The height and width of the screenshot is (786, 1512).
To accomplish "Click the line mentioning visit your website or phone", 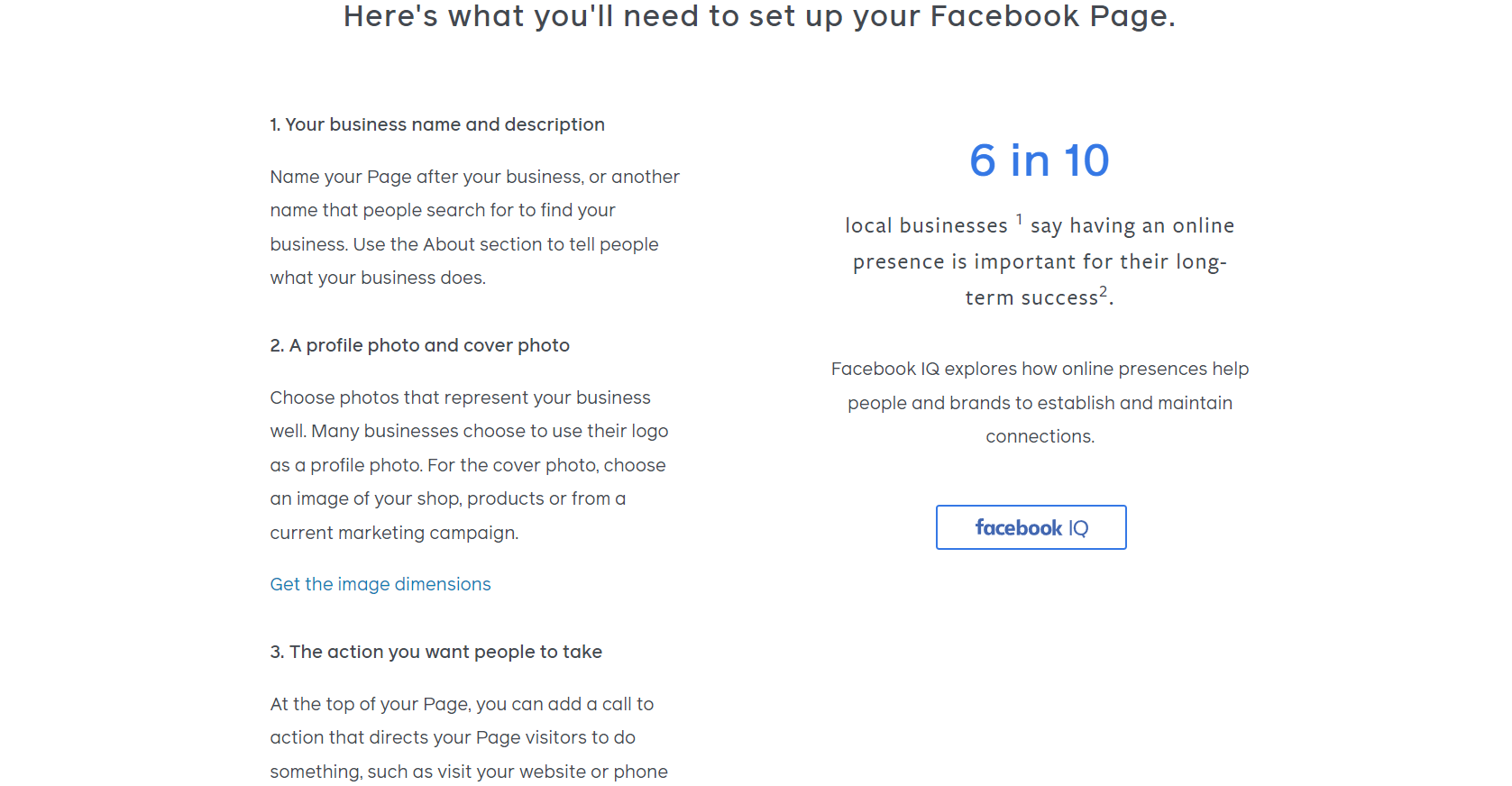I will tap(469, 772).
